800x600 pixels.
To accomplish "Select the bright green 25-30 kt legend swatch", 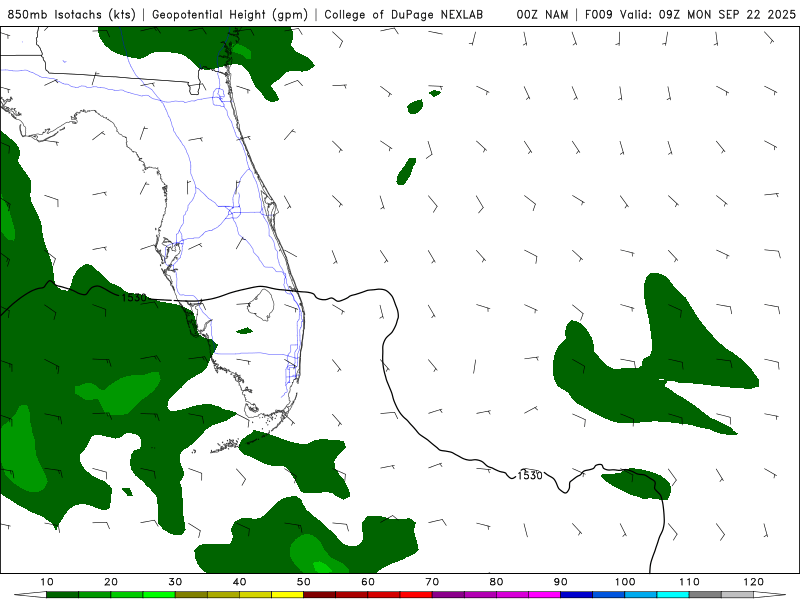I will 159,595.
